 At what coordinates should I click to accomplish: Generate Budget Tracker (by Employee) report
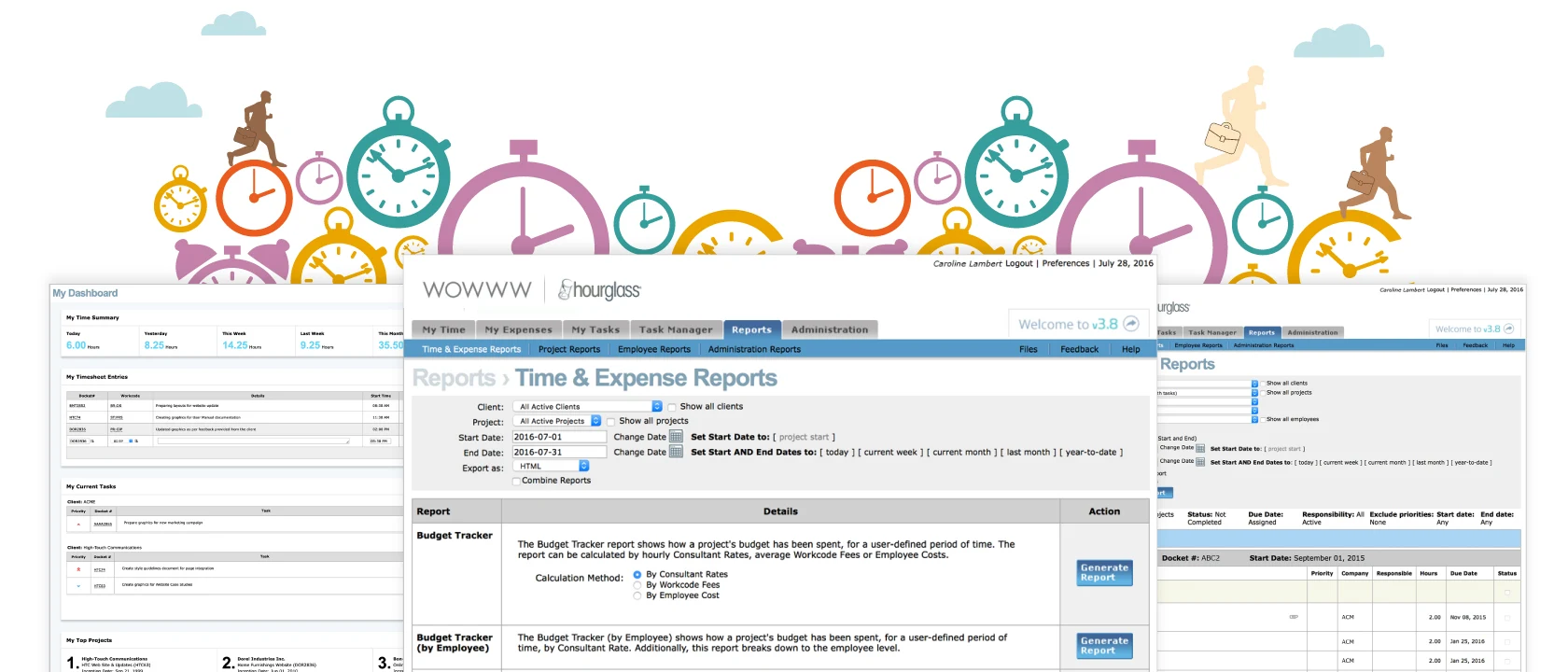coord(1104,646)
